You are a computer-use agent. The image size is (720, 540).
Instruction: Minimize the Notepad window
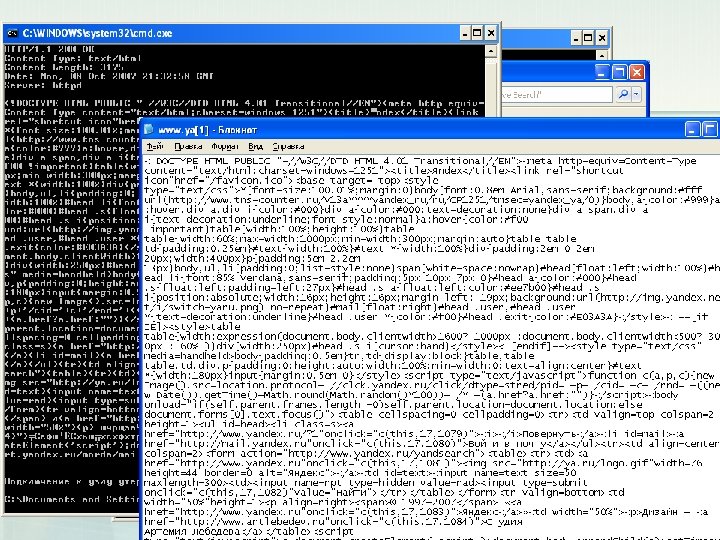point(692,129)
